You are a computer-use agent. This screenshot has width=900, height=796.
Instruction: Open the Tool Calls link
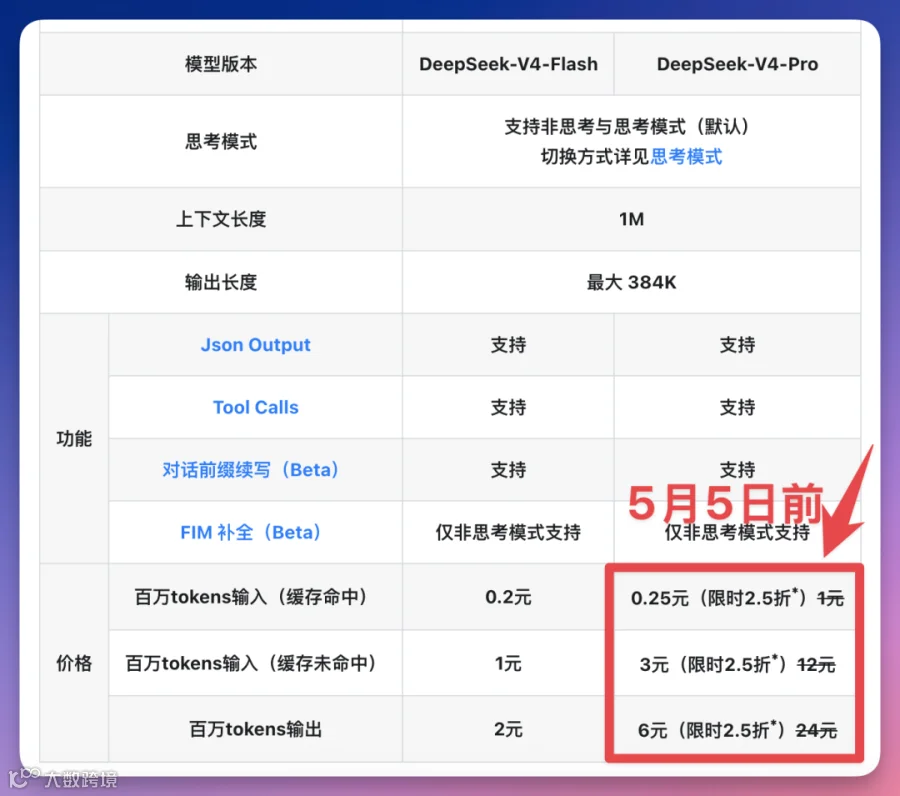[x=255, y=407]
